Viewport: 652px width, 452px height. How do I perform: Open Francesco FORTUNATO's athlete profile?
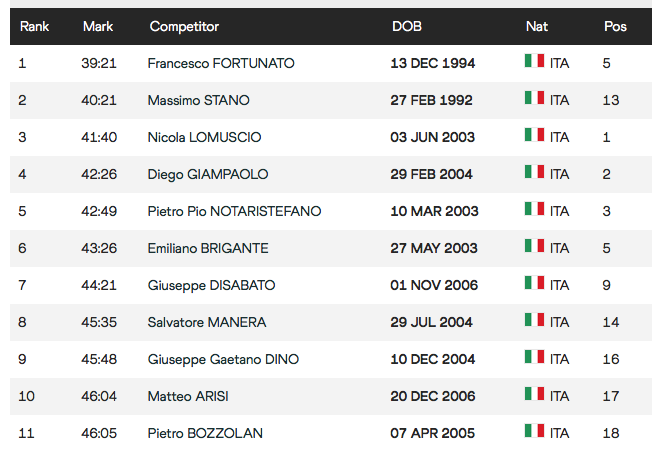point(221,63)
